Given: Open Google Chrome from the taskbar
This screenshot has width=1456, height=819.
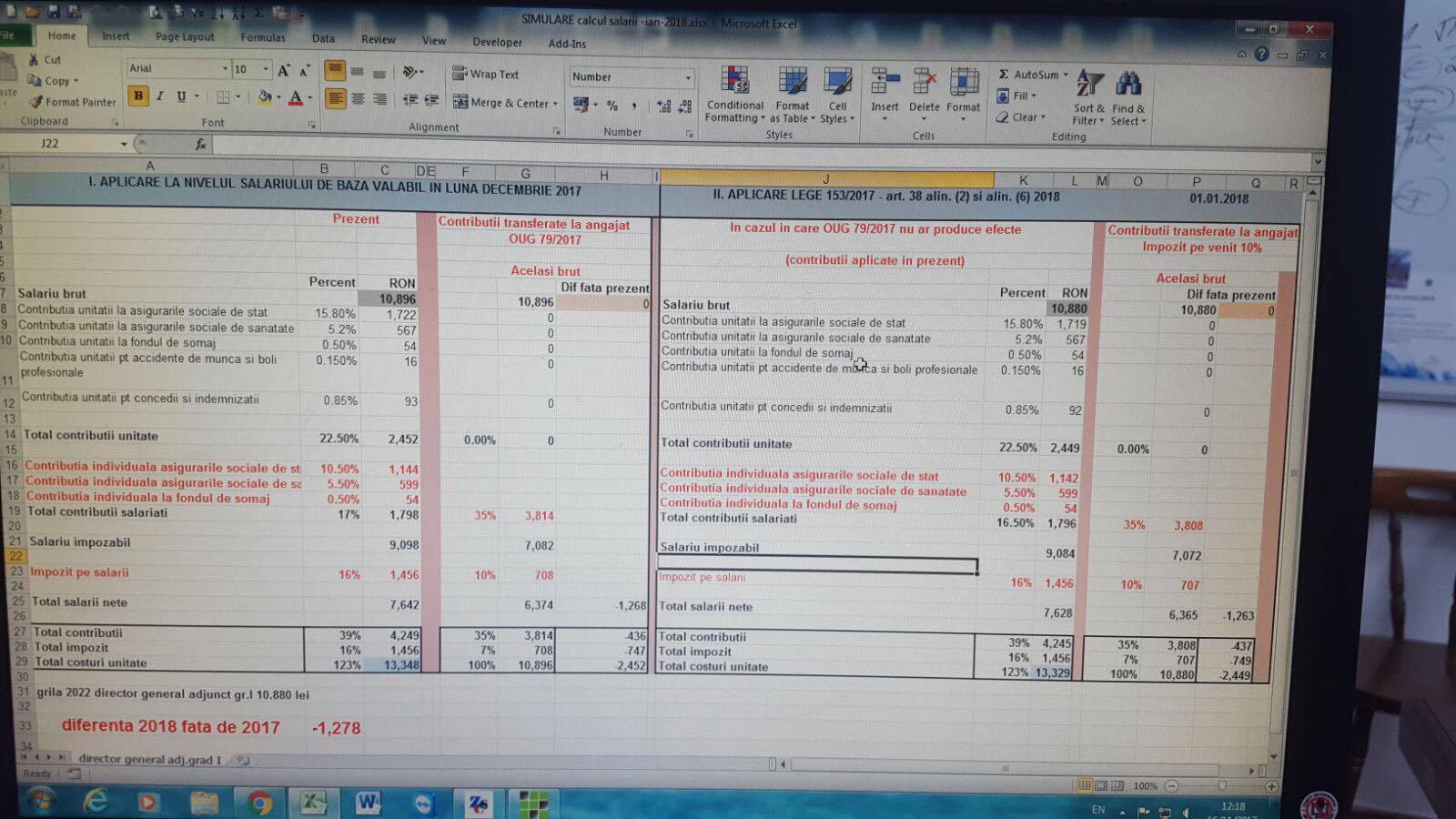Looking at the screenshot, I should 259,803.
